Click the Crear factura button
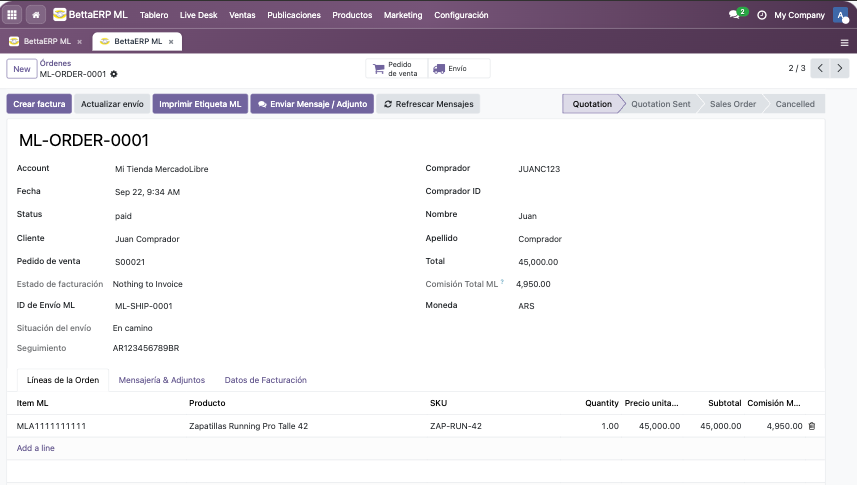 pyautogui.click(x=39, y=104)
